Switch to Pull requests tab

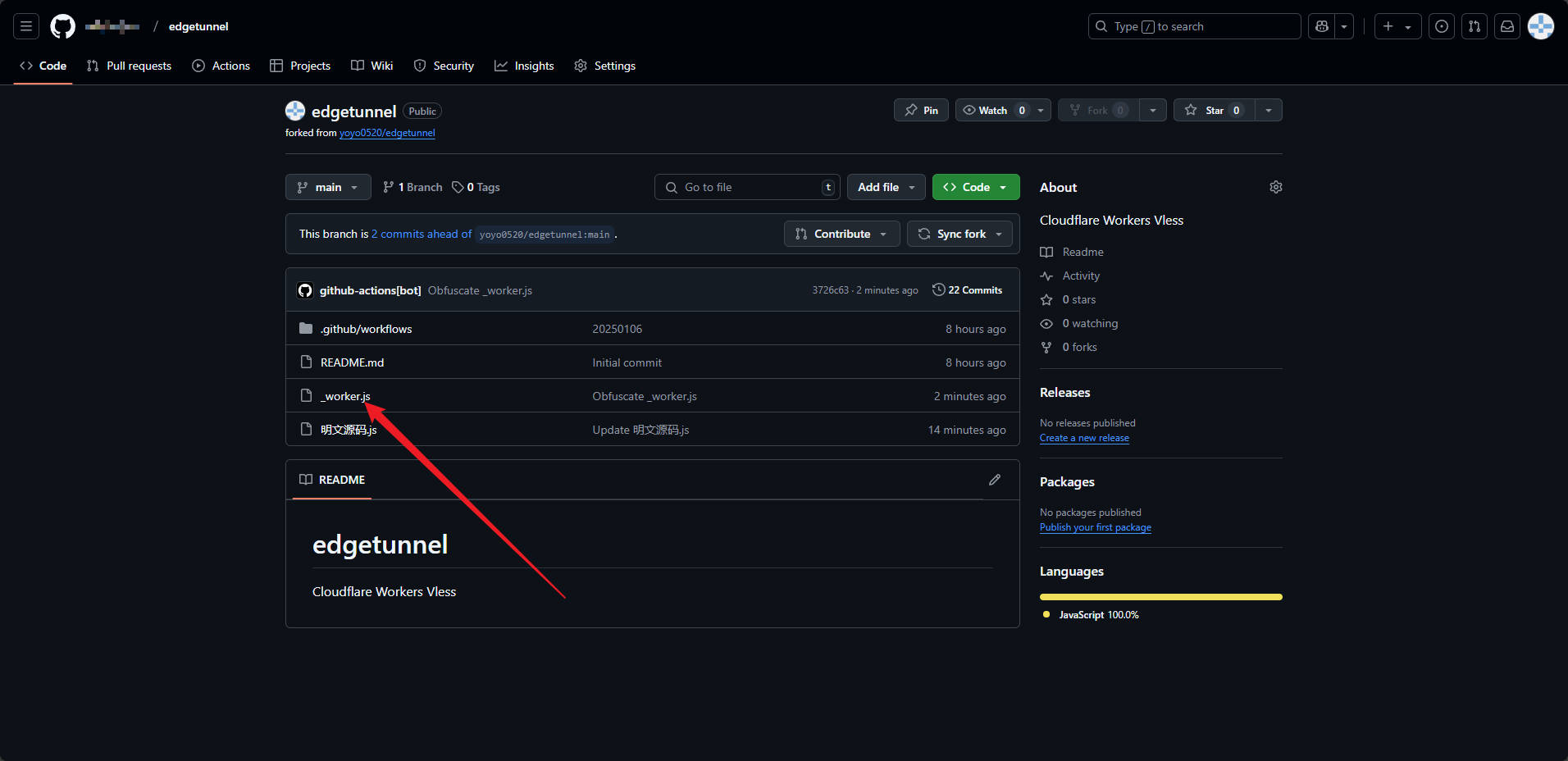pos(129,66)
